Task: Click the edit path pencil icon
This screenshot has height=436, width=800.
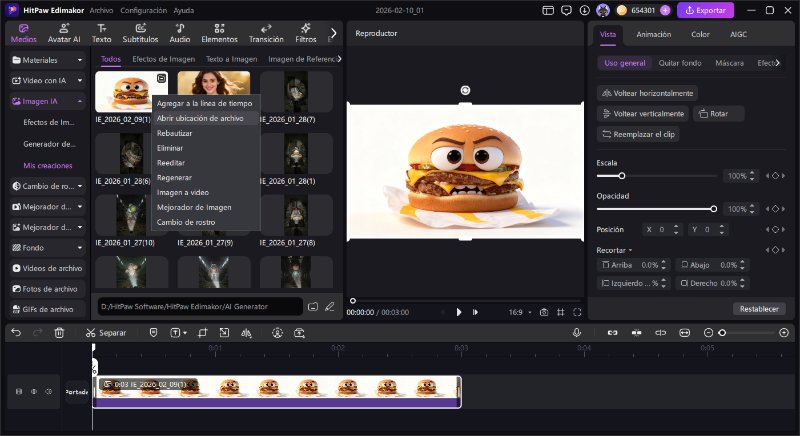Action: 330,306
